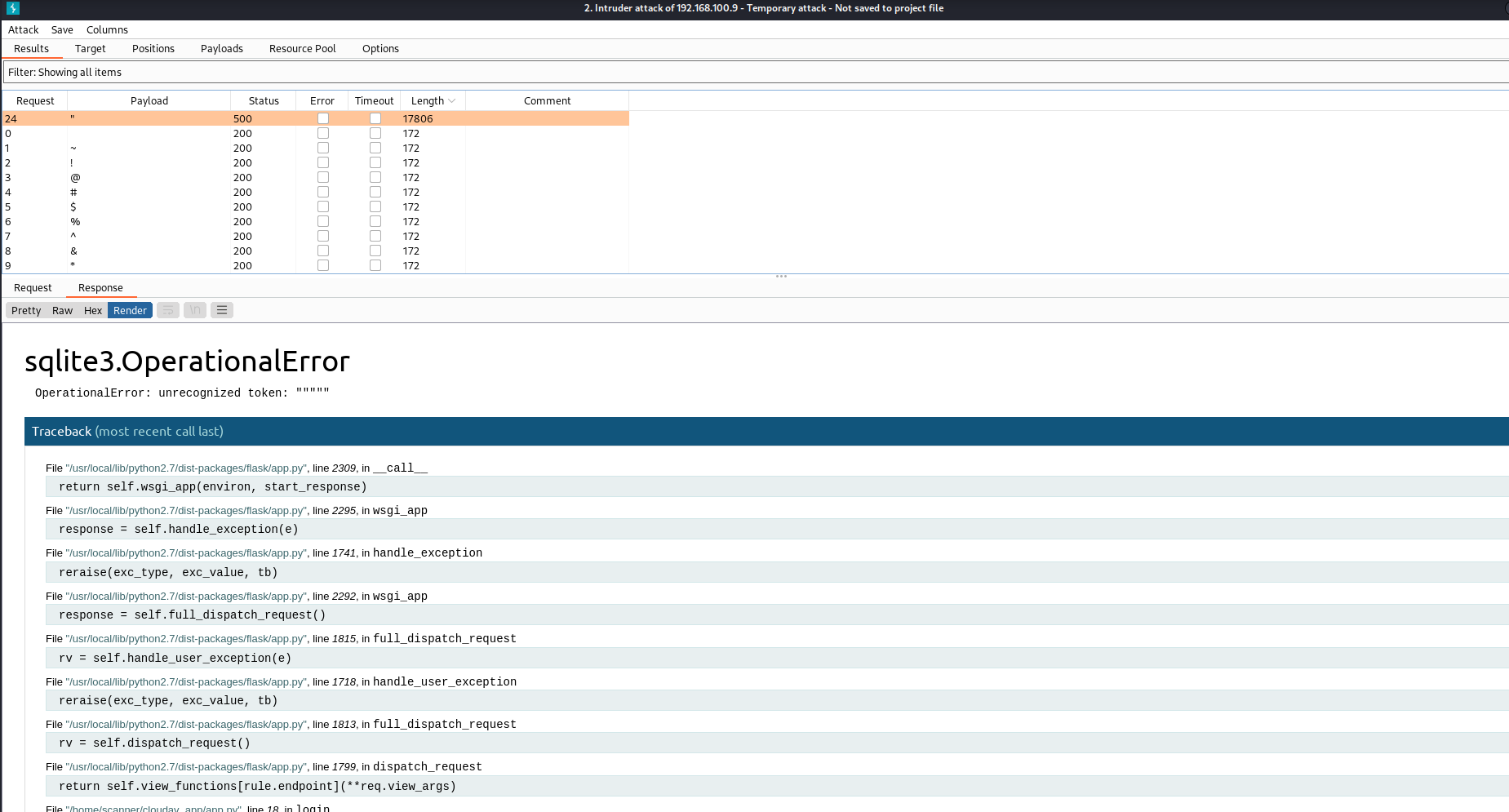Toggle the Error checkbox for the @ payload row
This screenshot has width=1509, height=812.
tap(323, 177)
